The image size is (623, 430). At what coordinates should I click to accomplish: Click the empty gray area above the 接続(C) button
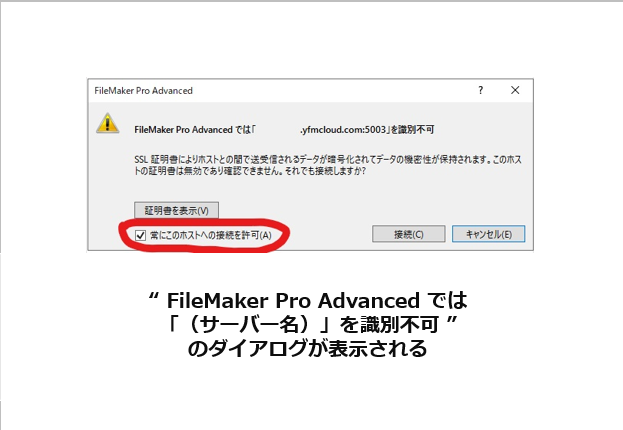408,201
